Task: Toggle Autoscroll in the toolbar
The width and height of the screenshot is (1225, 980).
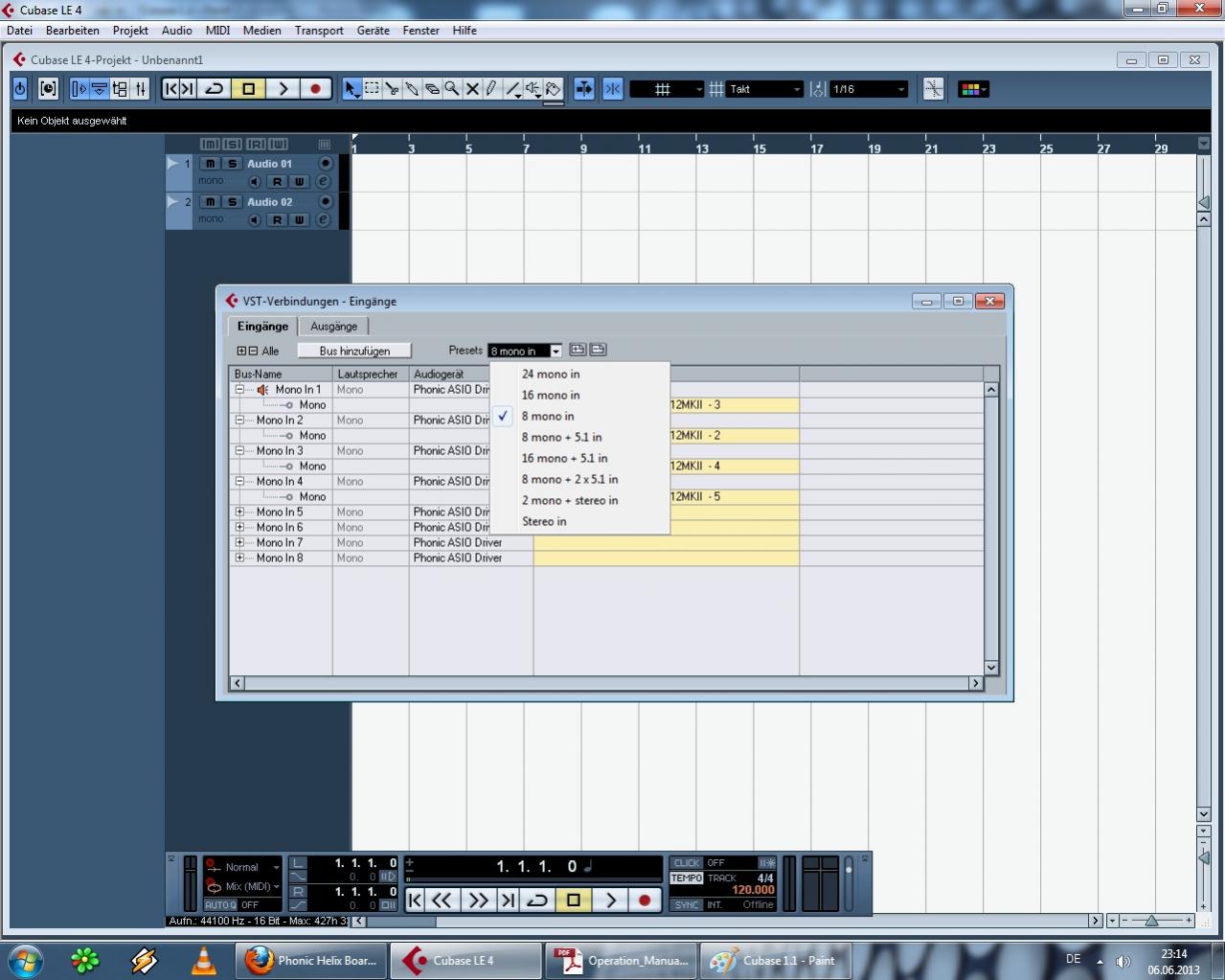Action: coord(583,89)
